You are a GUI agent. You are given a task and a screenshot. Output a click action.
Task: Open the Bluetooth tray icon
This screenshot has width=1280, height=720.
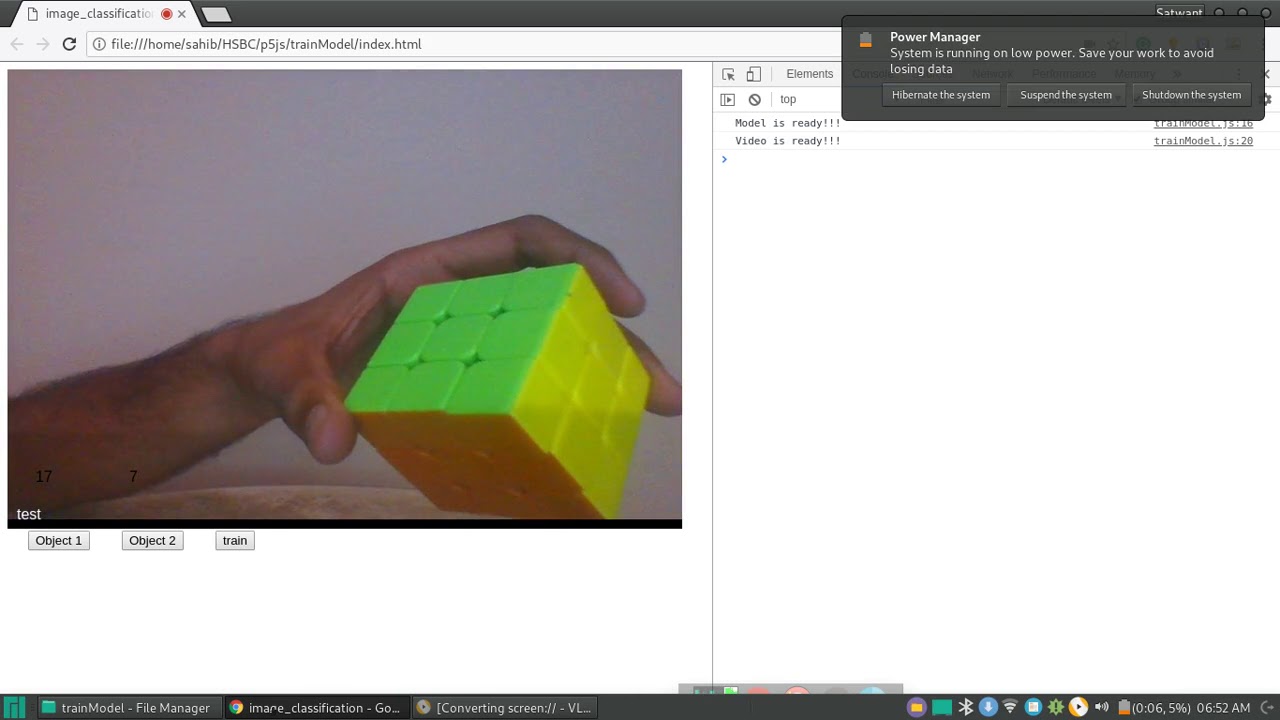(x=966, y=707)
